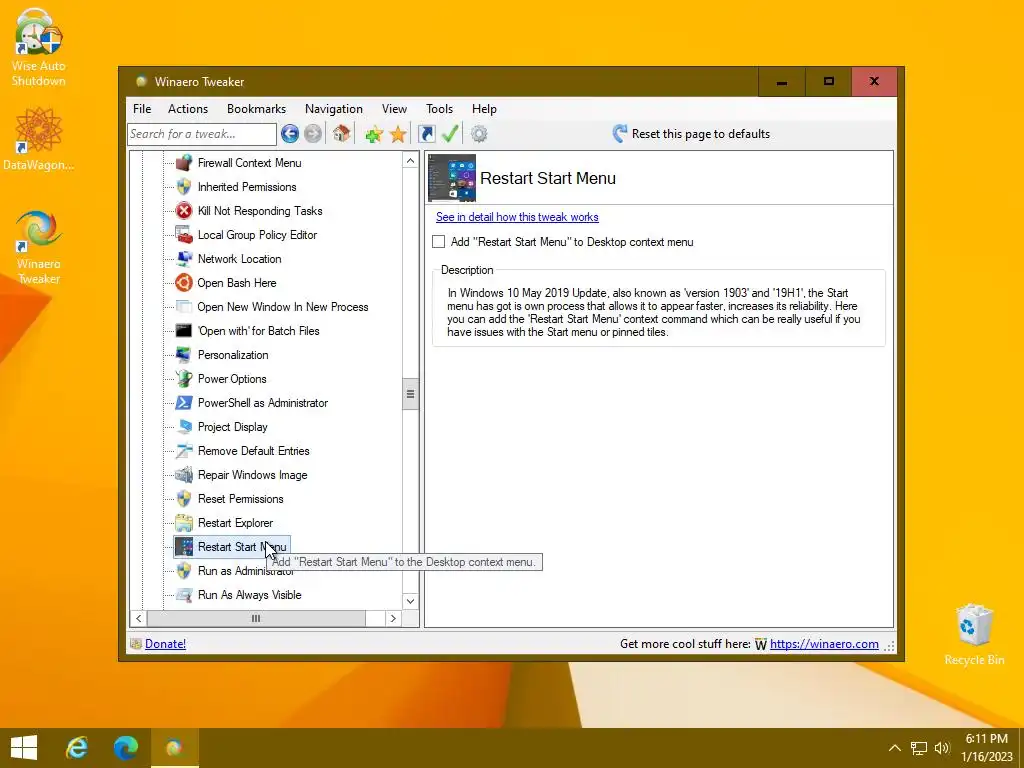Click the Inherited Permissions shield icon

click(x=184, y=187)
